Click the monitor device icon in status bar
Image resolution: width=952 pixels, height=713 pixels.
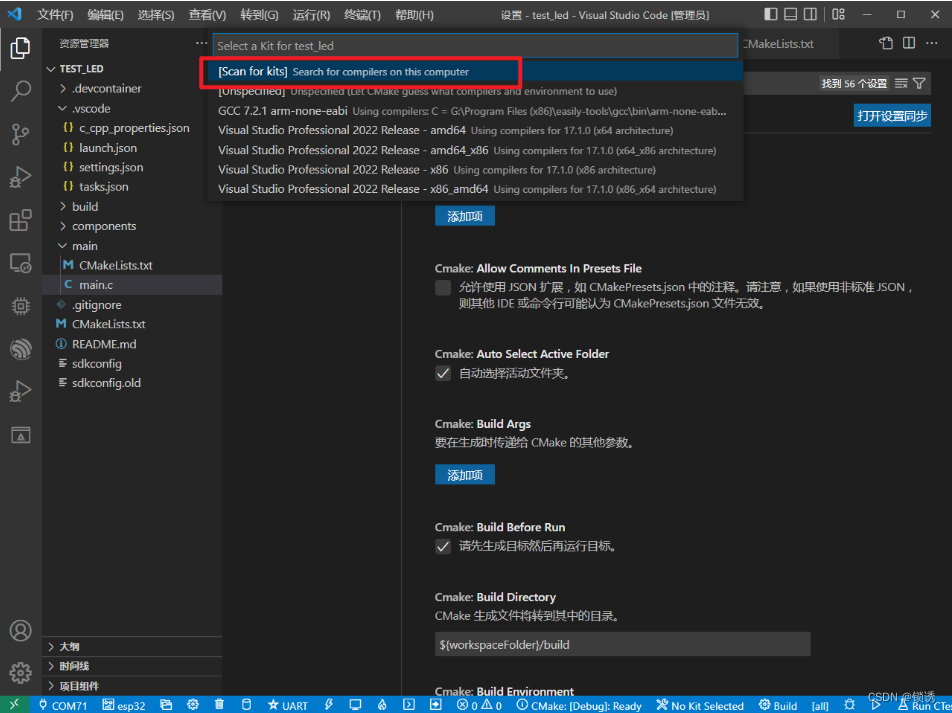[x=355, y=705]
